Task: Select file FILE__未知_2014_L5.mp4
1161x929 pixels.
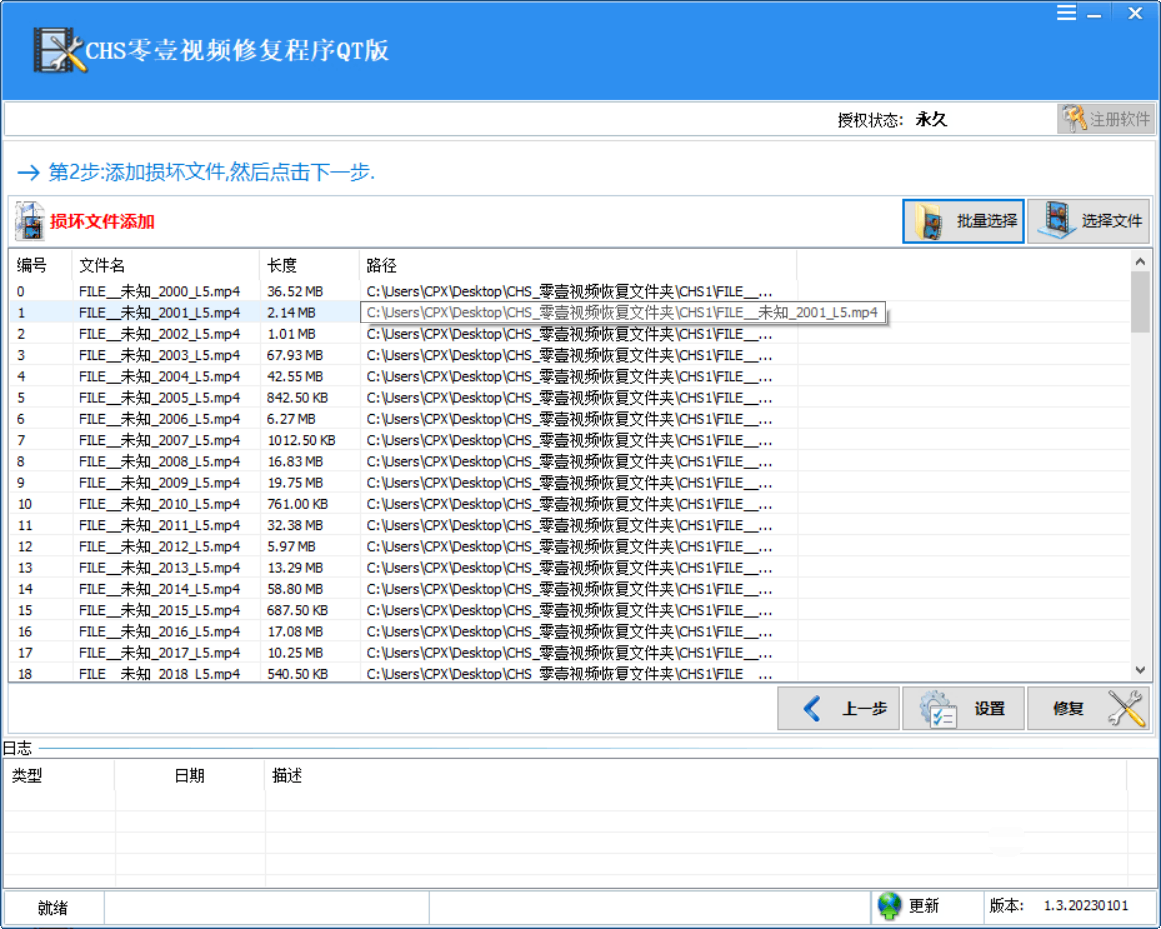Action: 159,589
